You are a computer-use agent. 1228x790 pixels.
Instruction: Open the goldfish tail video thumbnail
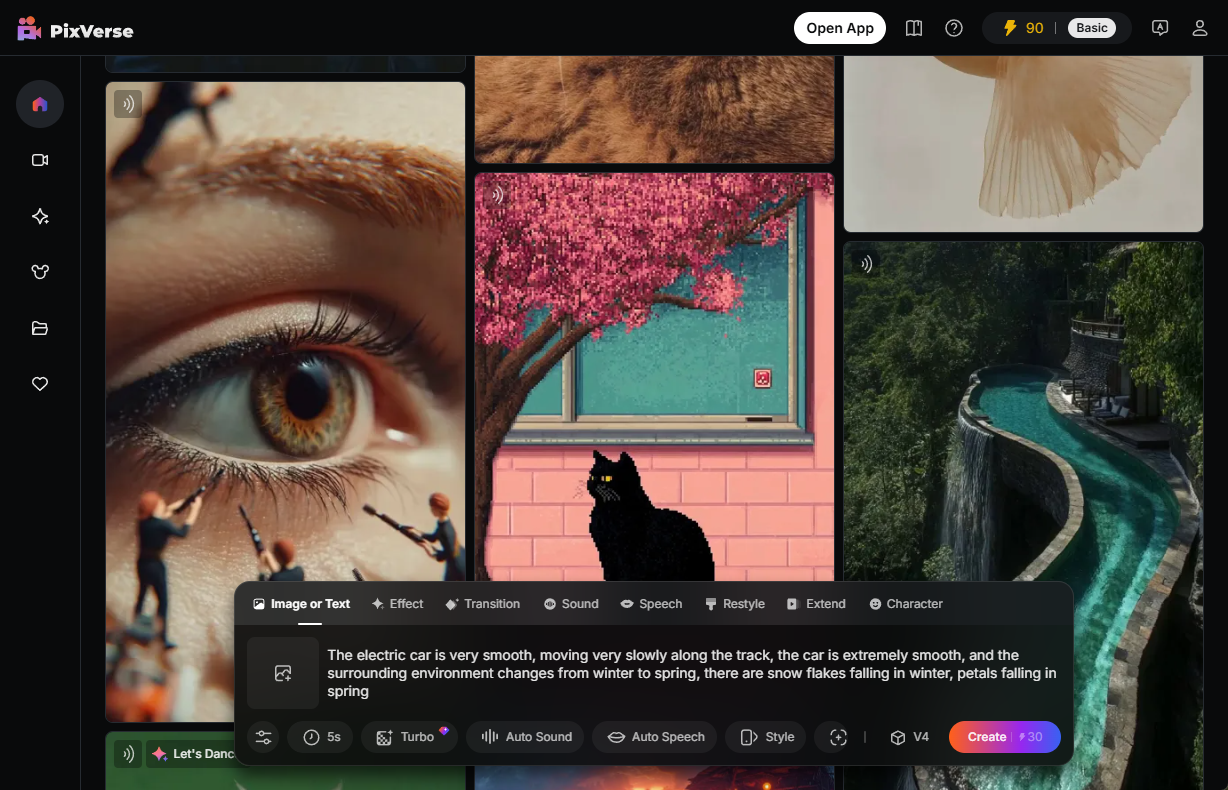tap(1023, 143)
